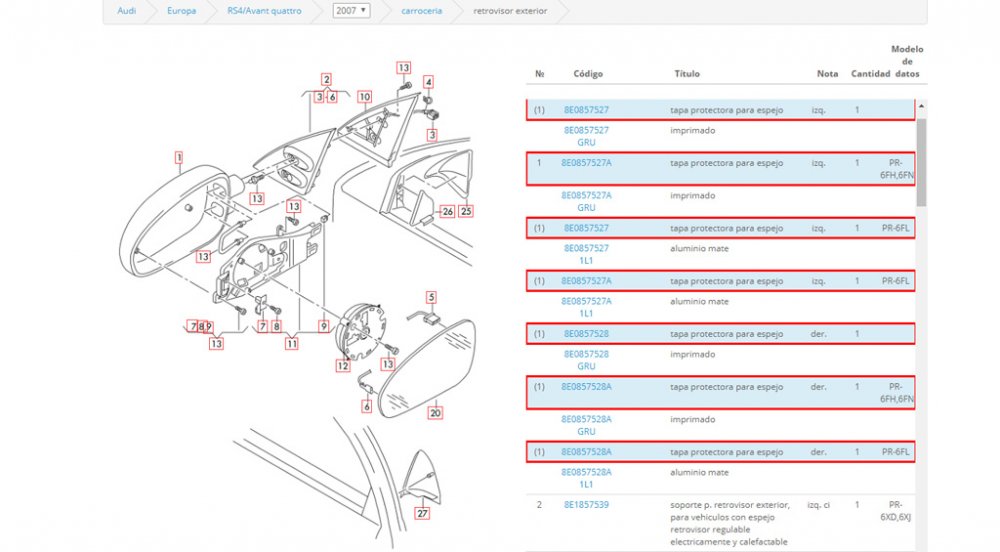
Task: Open the 8E0857528A 1L1 part code link
Action: (586, 478)
